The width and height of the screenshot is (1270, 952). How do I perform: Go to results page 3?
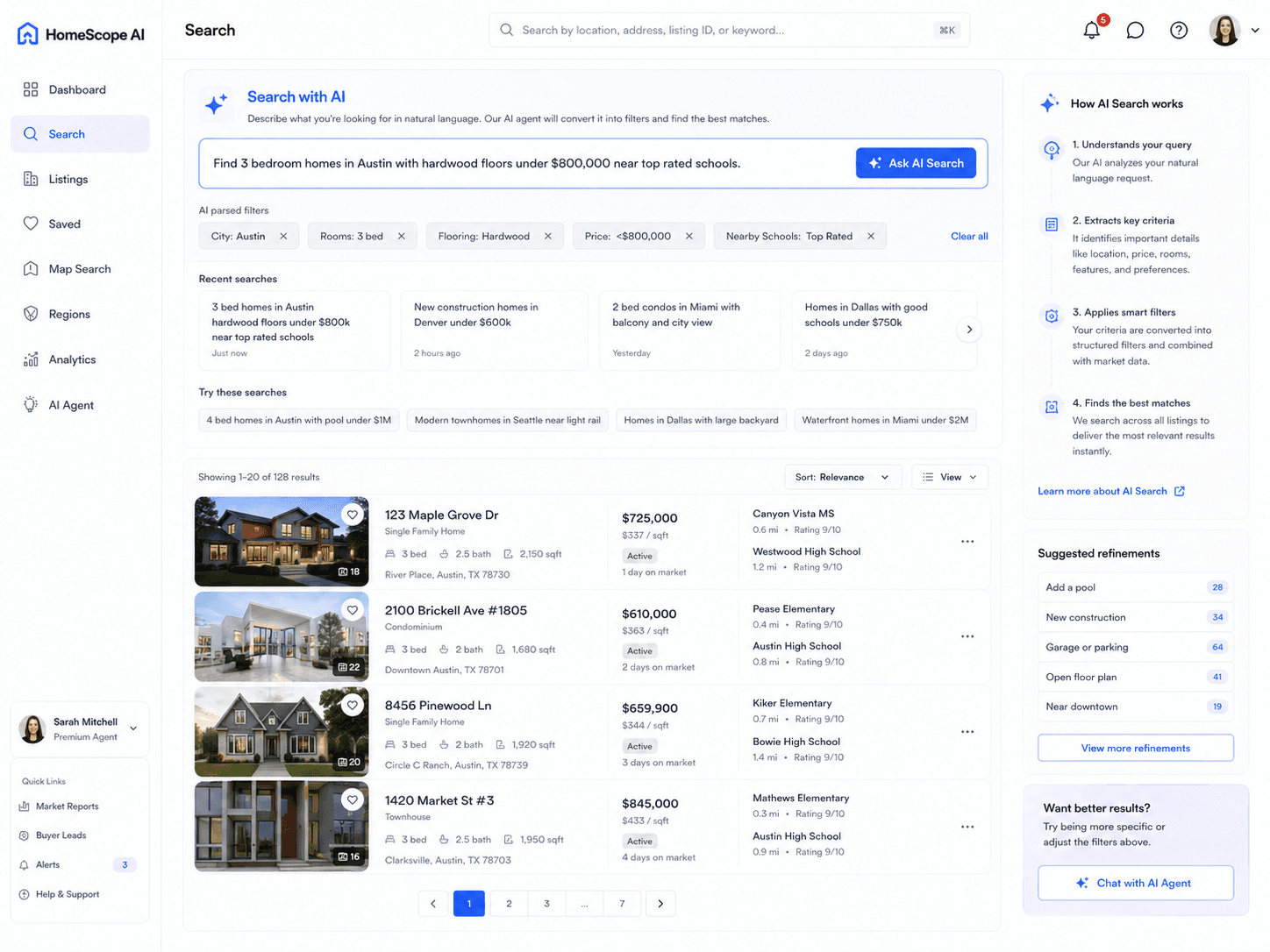546,904
